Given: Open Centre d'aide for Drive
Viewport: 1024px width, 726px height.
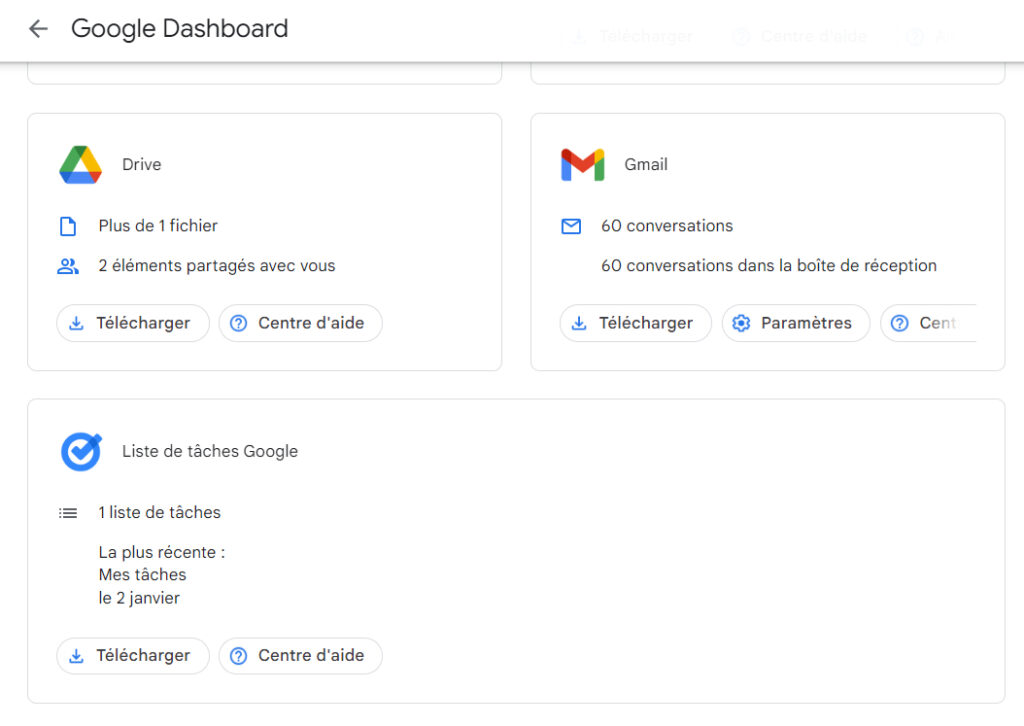Looking at the screenshot, I should click(x=300, y=323).
